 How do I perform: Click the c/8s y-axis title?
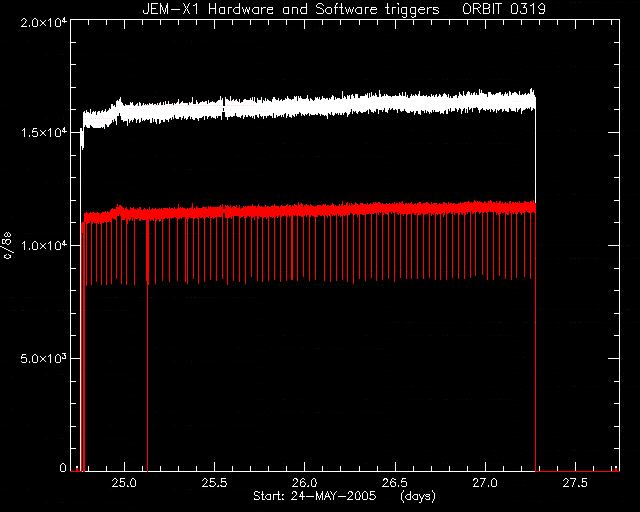point(8,246)
